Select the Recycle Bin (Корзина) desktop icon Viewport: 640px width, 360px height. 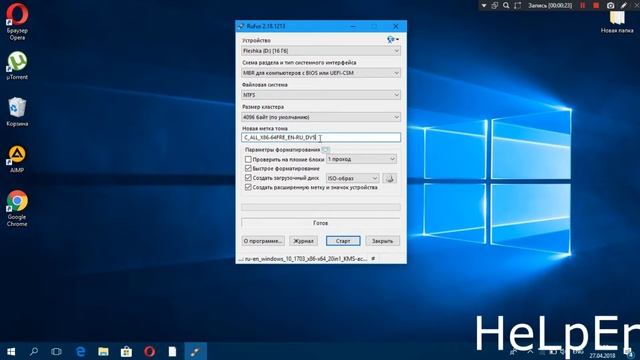(17, 111)
